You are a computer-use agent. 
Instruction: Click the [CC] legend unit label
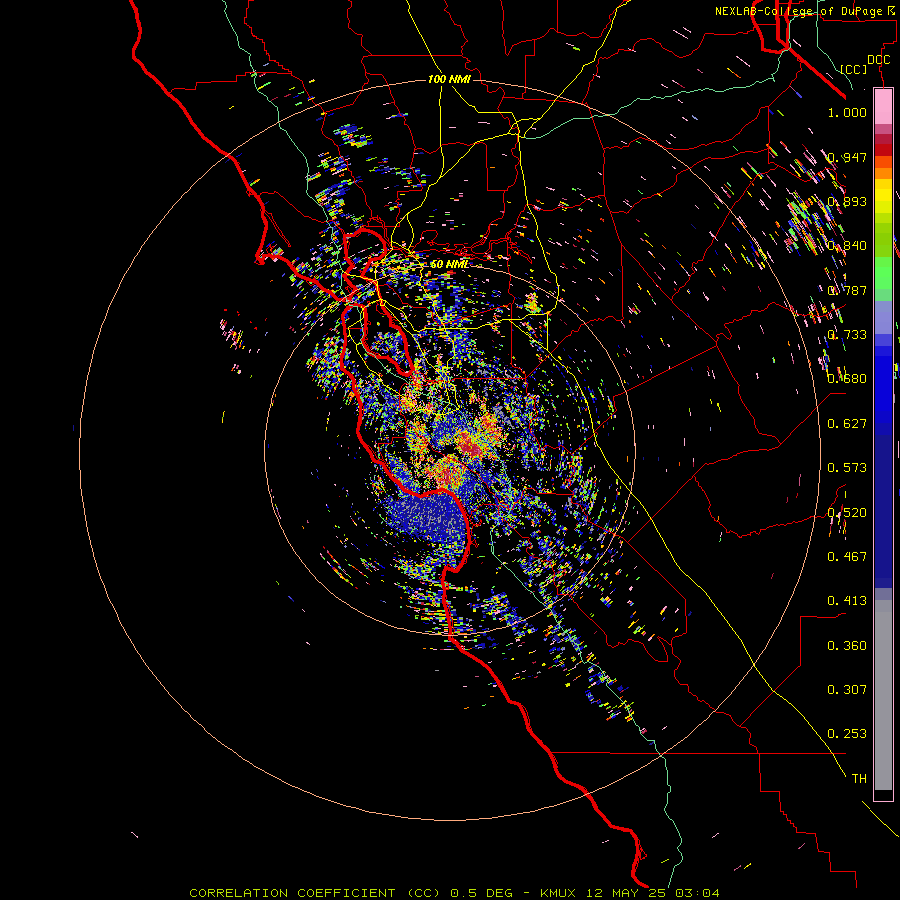854,69
